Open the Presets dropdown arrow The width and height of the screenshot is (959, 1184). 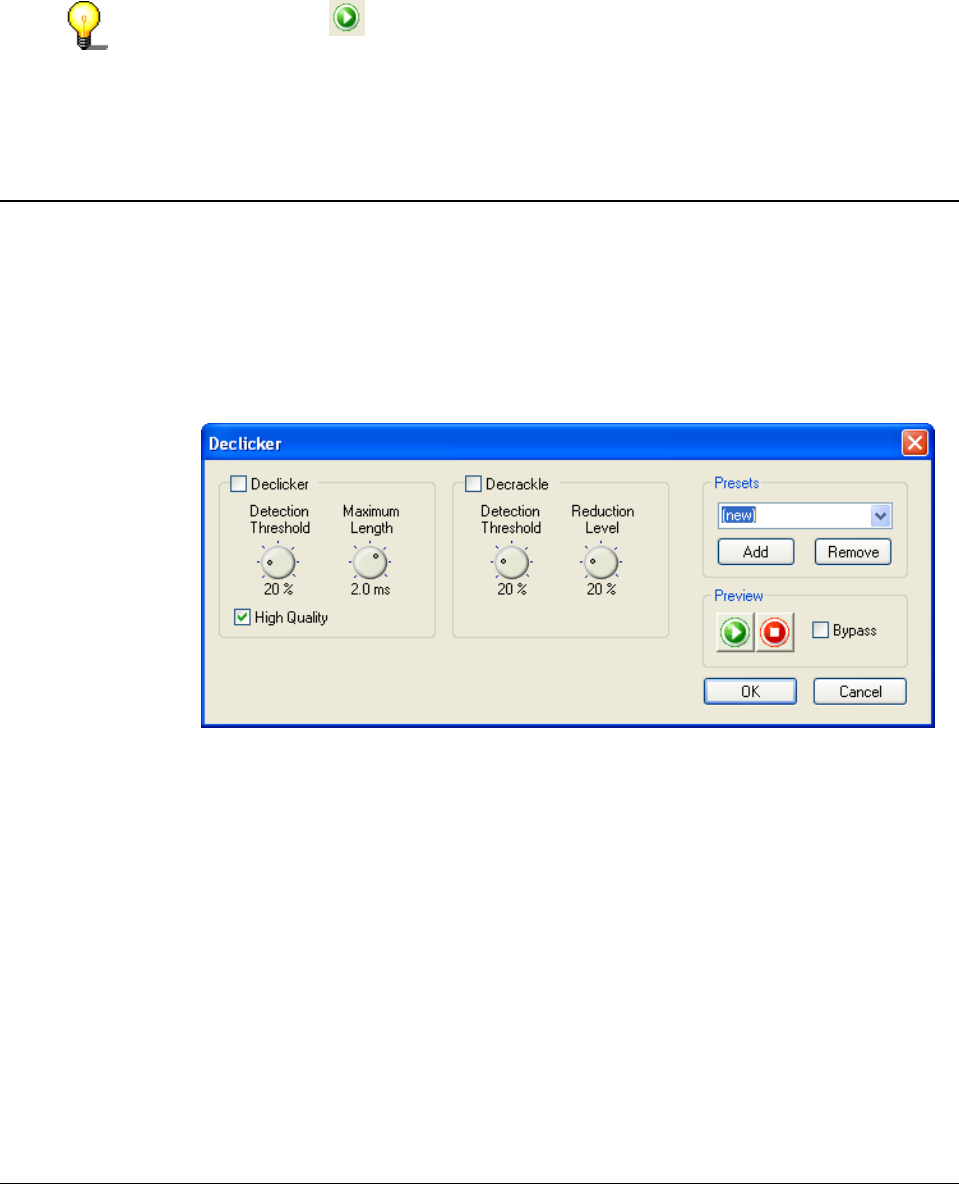click(x=880, y=516)
